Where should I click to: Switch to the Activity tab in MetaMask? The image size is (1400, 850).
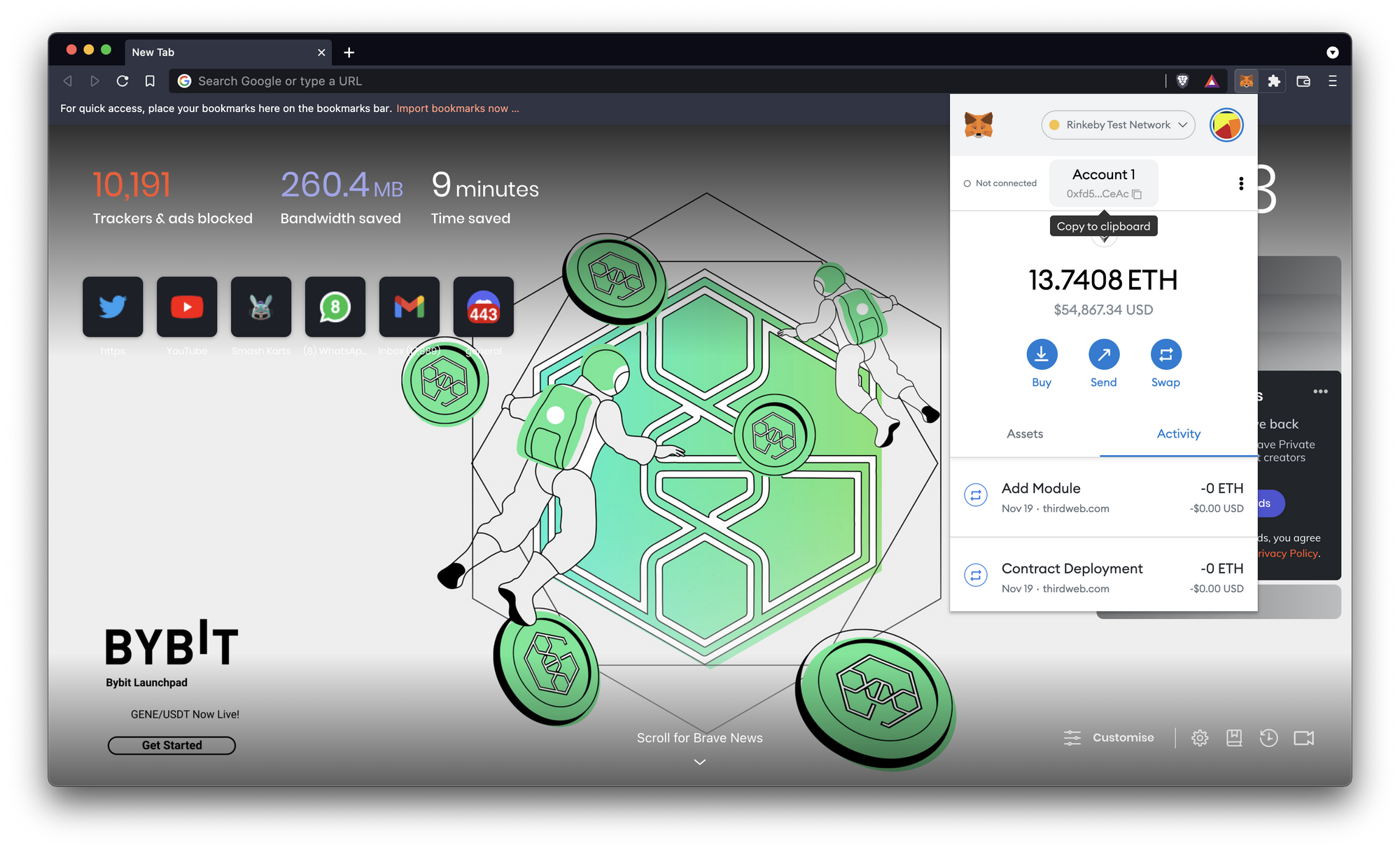tap(1179, 433)
